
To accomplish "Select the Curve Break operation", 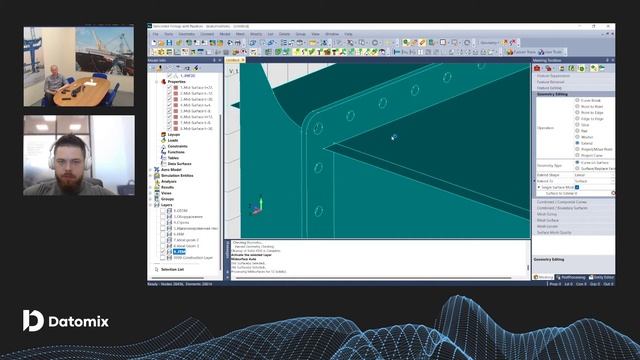I will (577, 100).
